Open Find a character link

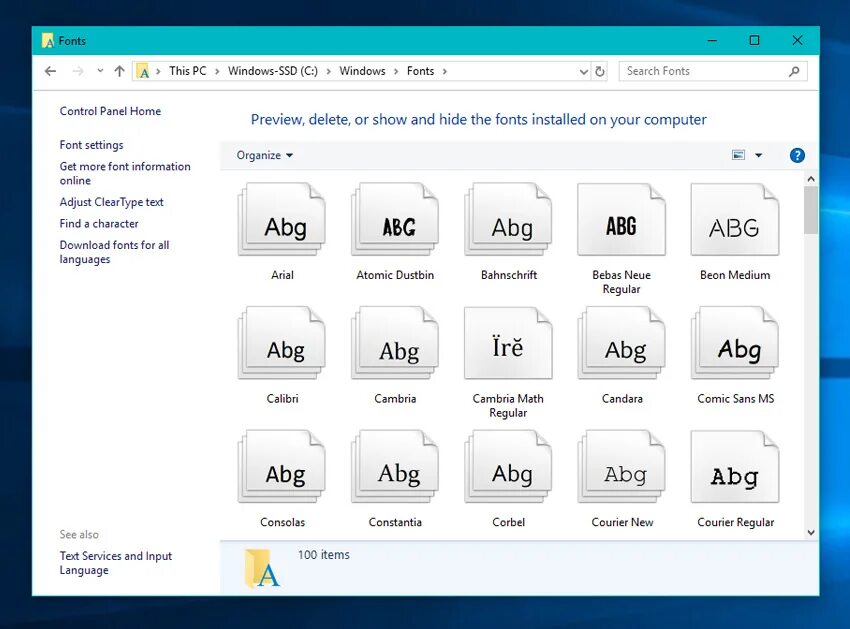coord(99,223)
